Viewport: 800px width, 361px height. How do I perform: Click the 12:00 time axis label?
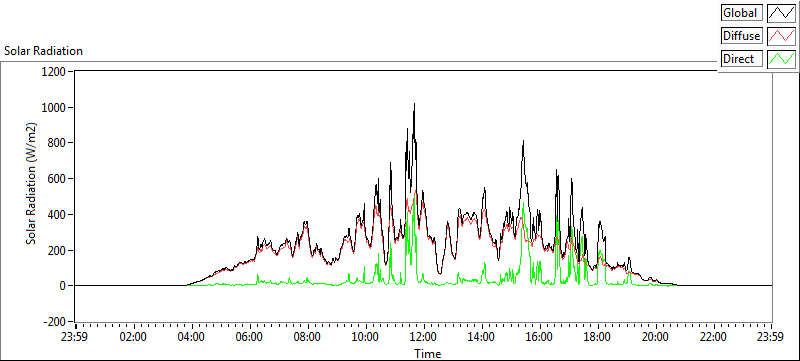pos(423,337)
